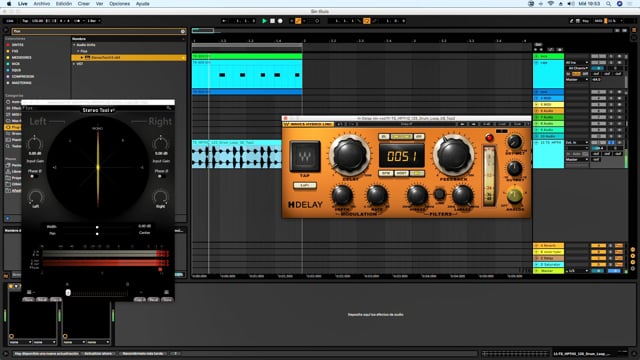Open the Opciones menu
Viewport: 640px width, 360px height.
pos(119,4)
